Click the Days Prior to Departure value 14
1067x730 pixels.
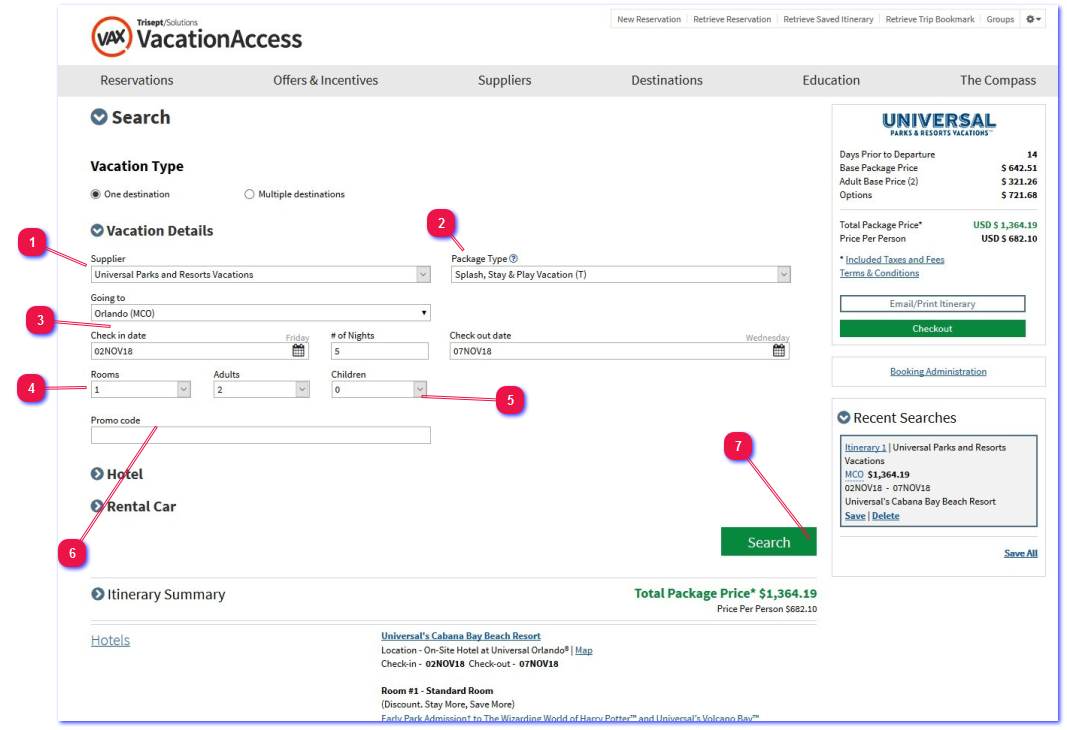point(1032,154)
